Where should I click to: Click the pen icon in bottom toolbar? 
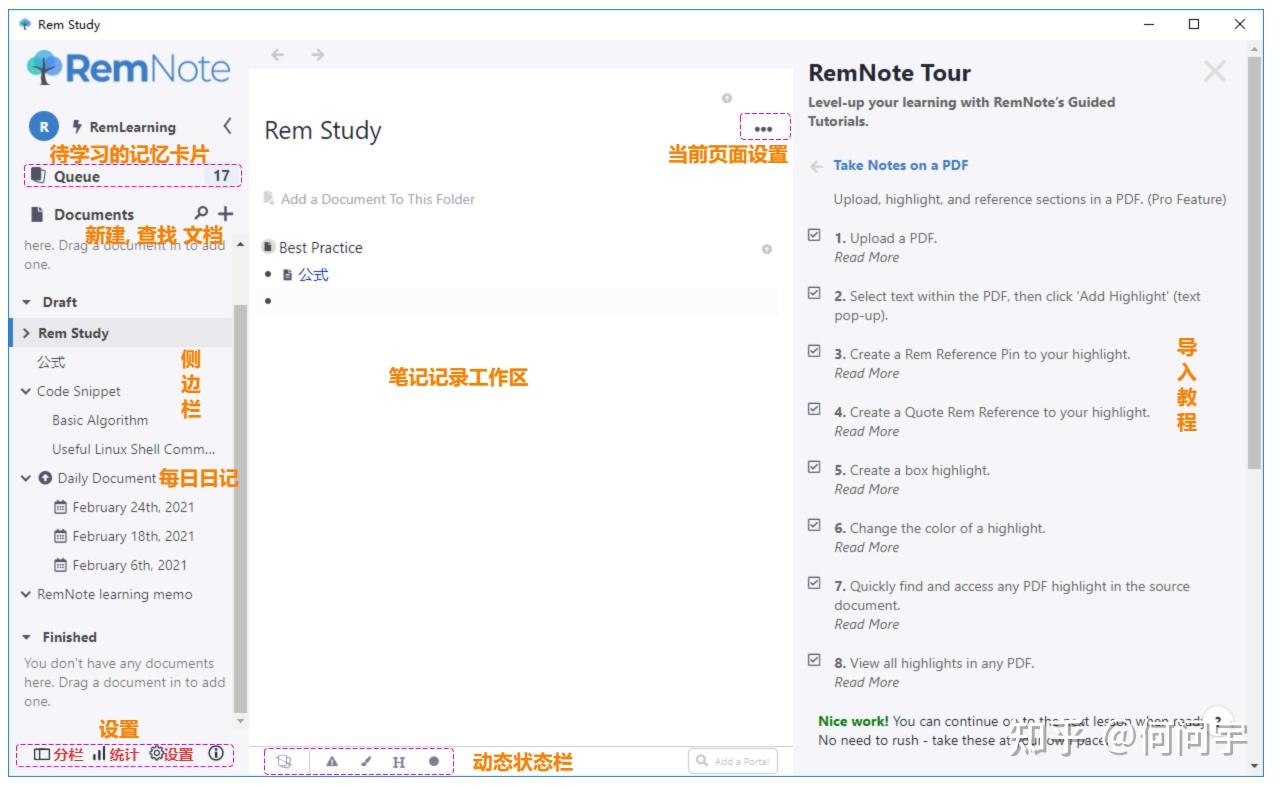click(x=367, y=761)
